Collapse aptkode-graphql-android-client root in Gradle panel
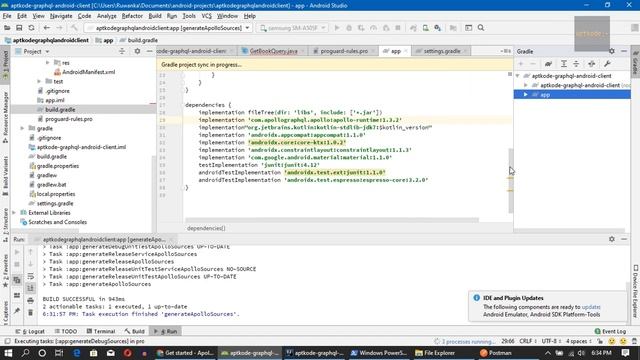 tap(518, 76)
